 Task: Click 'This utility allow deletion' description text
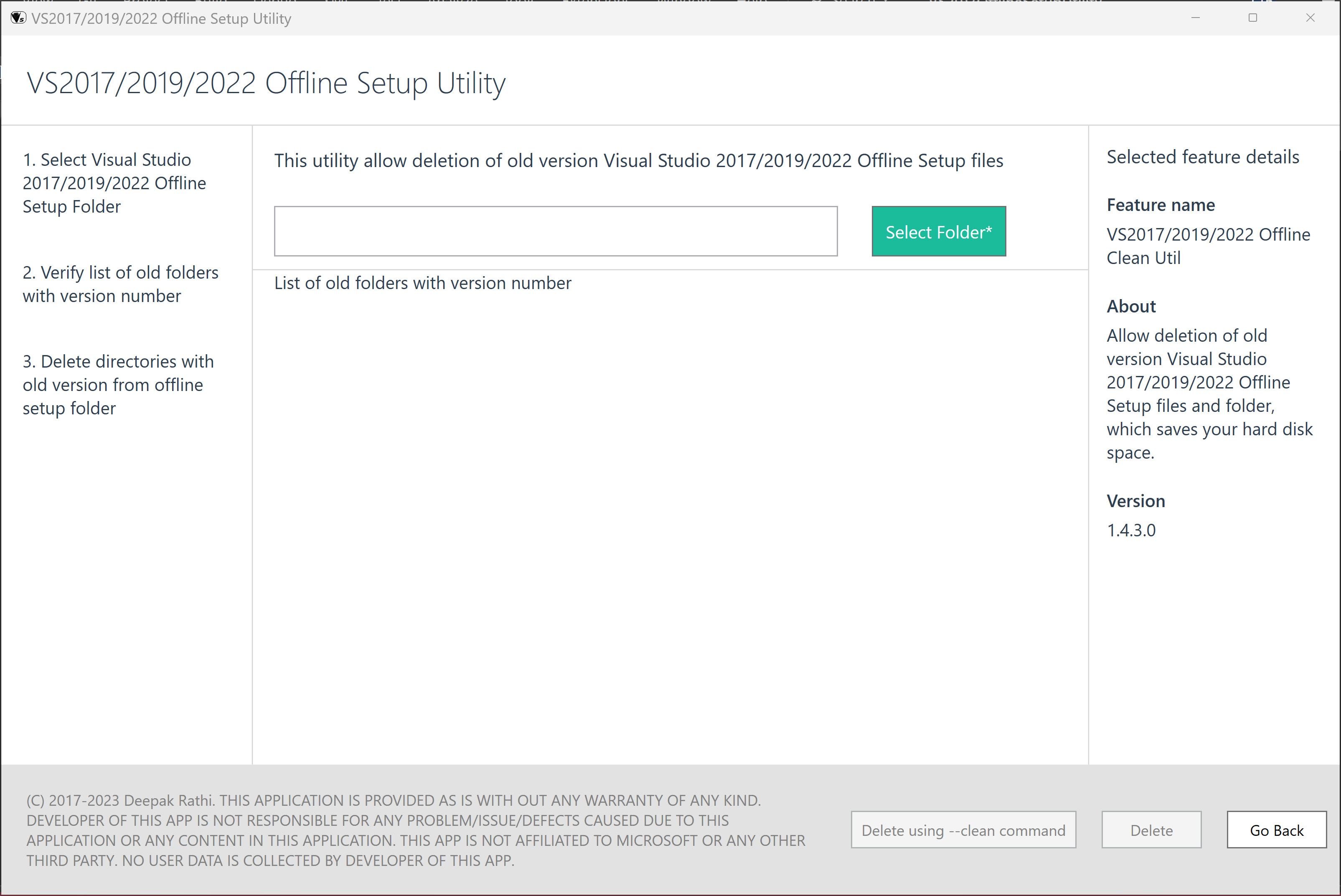tap(638, 160)
